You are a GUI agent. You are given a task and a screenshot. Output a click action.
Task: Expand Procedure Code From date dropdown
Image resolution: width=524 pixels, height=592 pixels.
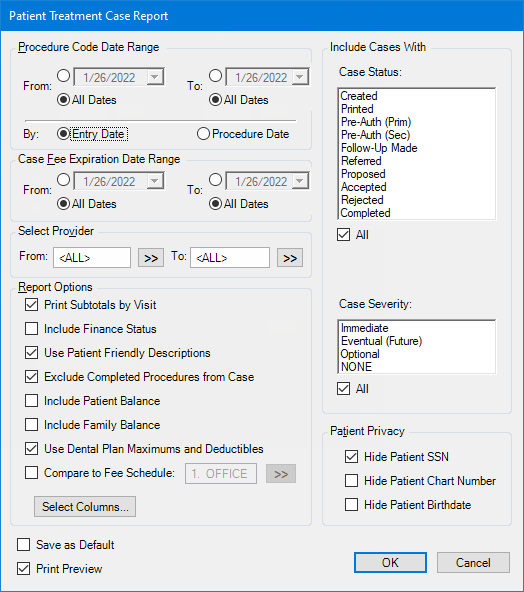(154, 77)
